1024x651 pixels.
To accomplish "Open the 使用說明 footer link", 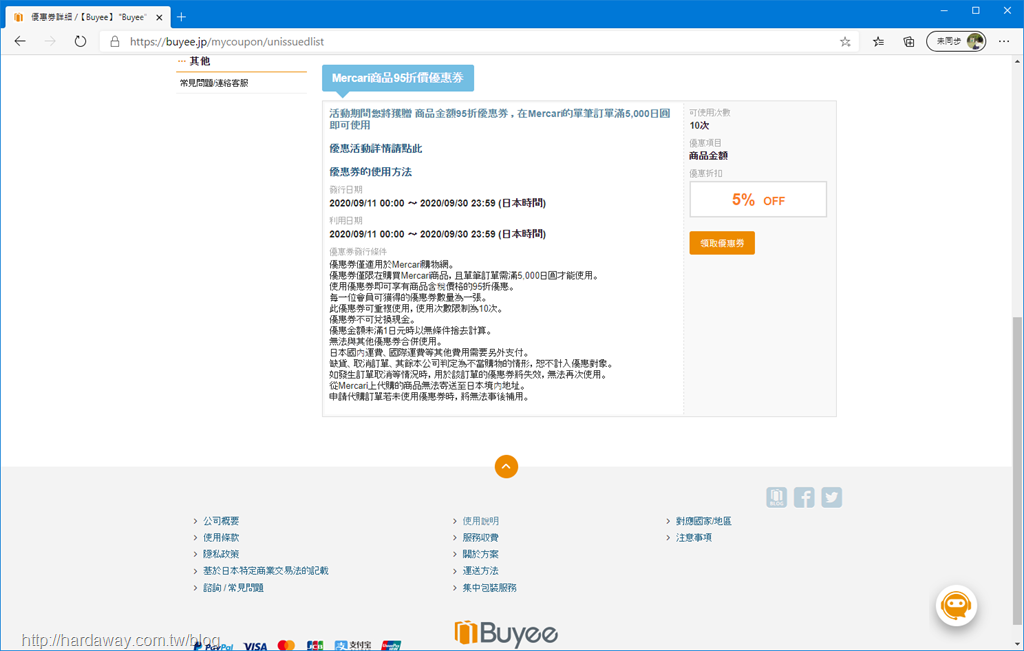I will coord(481,521).
